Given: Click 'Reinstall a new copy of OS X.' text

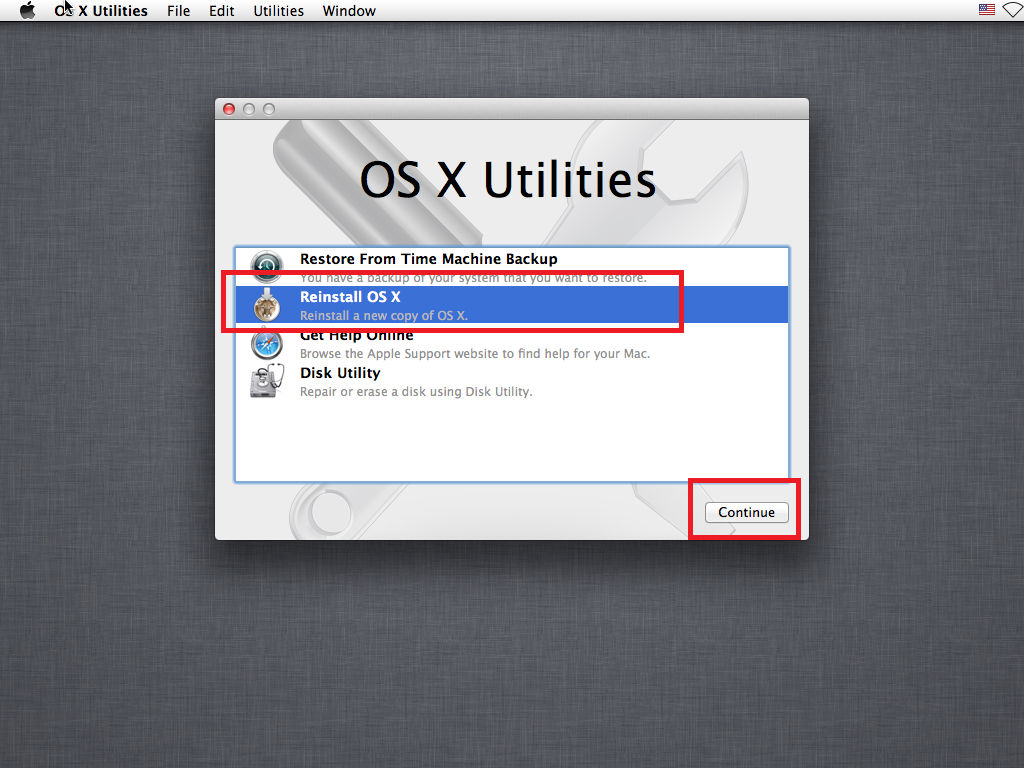Looking at the screenshot, I should (384, 315).
